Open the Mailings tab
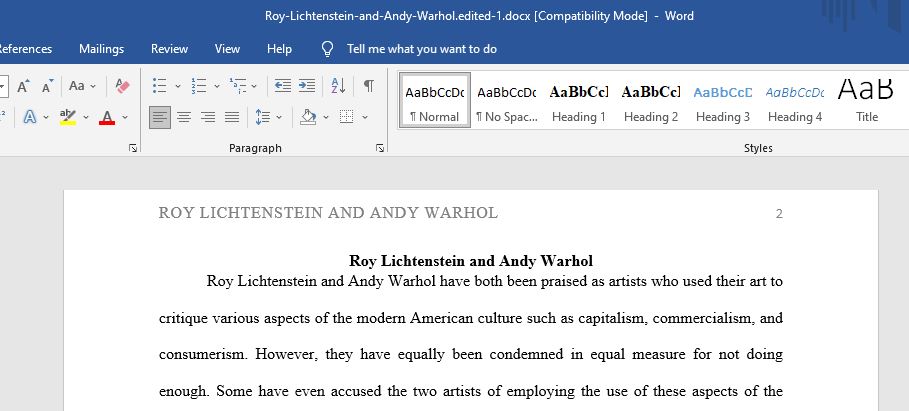This screenshot has height=411, width=909. coord(101,49)
